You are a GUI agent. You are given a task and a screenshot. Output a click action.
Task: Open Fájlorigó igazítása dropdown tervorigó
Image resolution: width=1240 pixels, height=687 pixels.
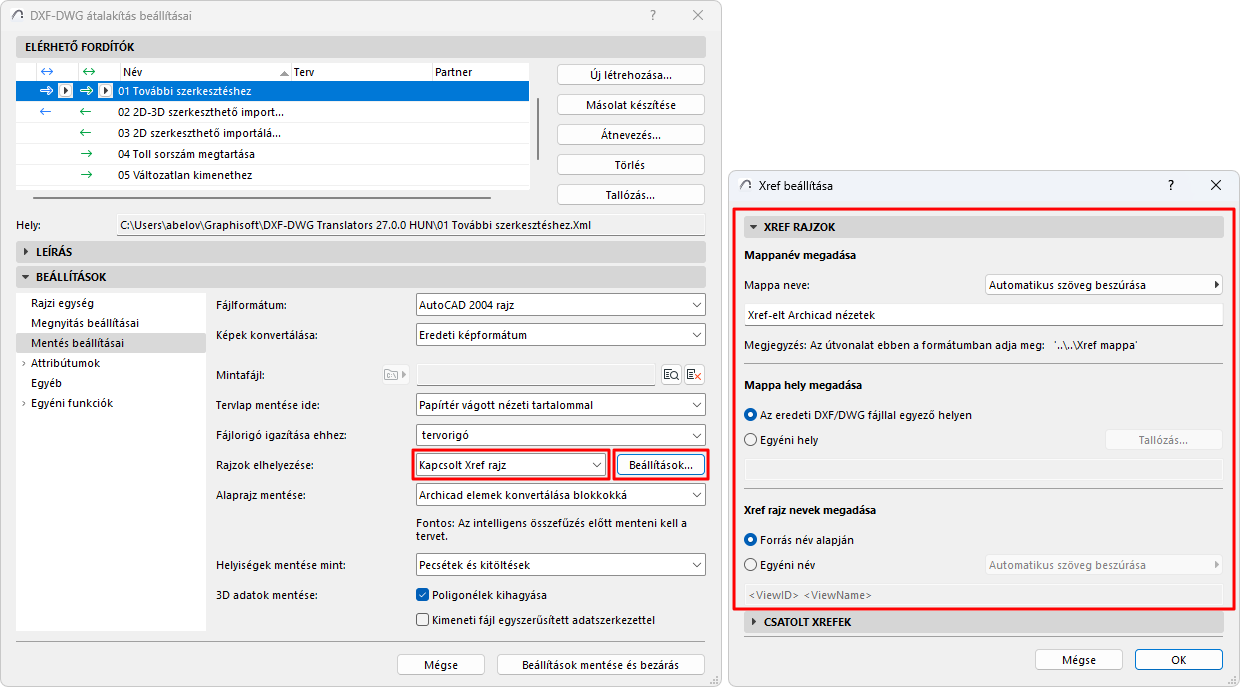pyautogui.click(x=561, y=435)
